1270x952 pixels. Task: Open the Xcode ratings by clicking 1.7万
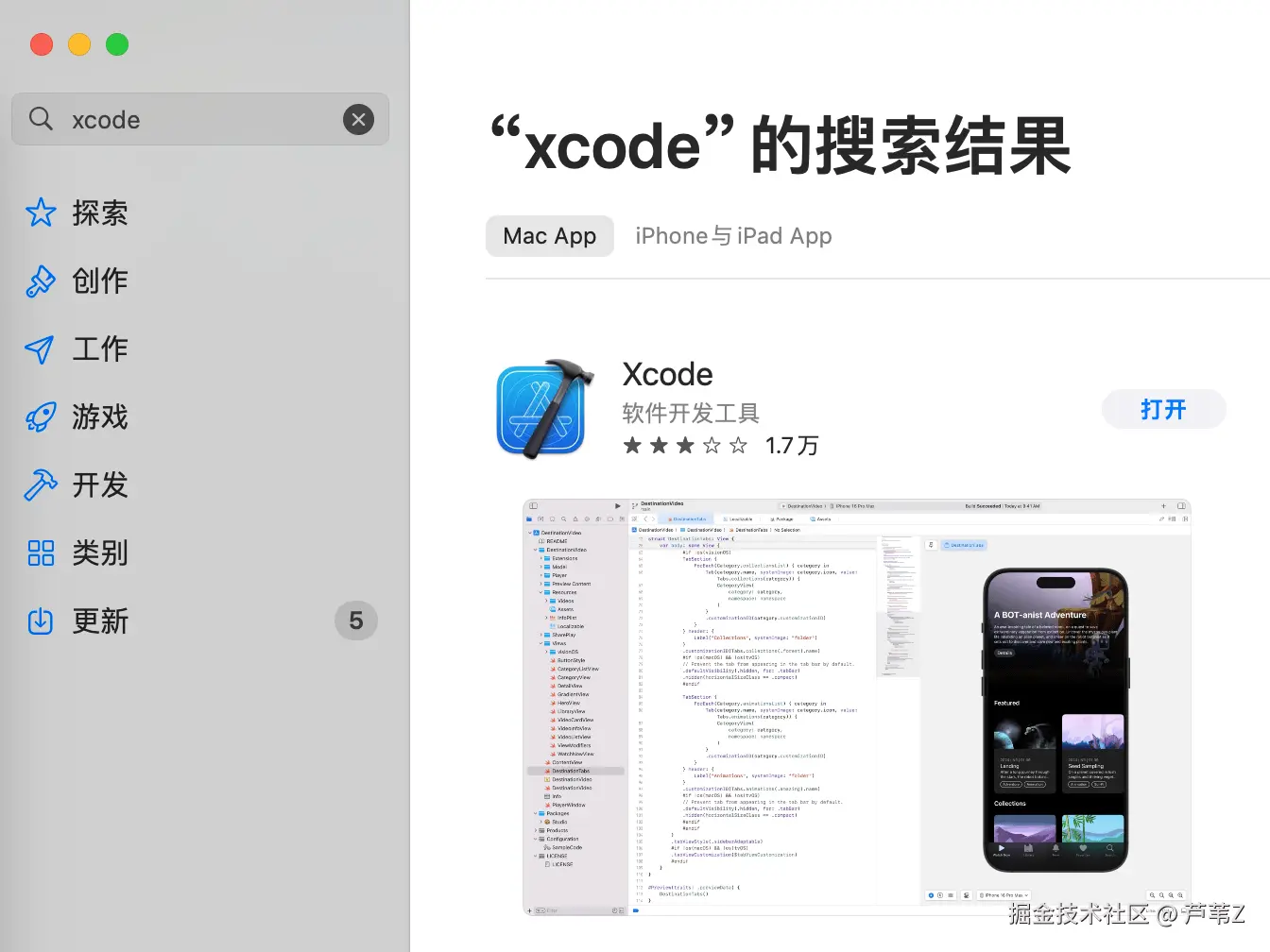coord(793,445)
